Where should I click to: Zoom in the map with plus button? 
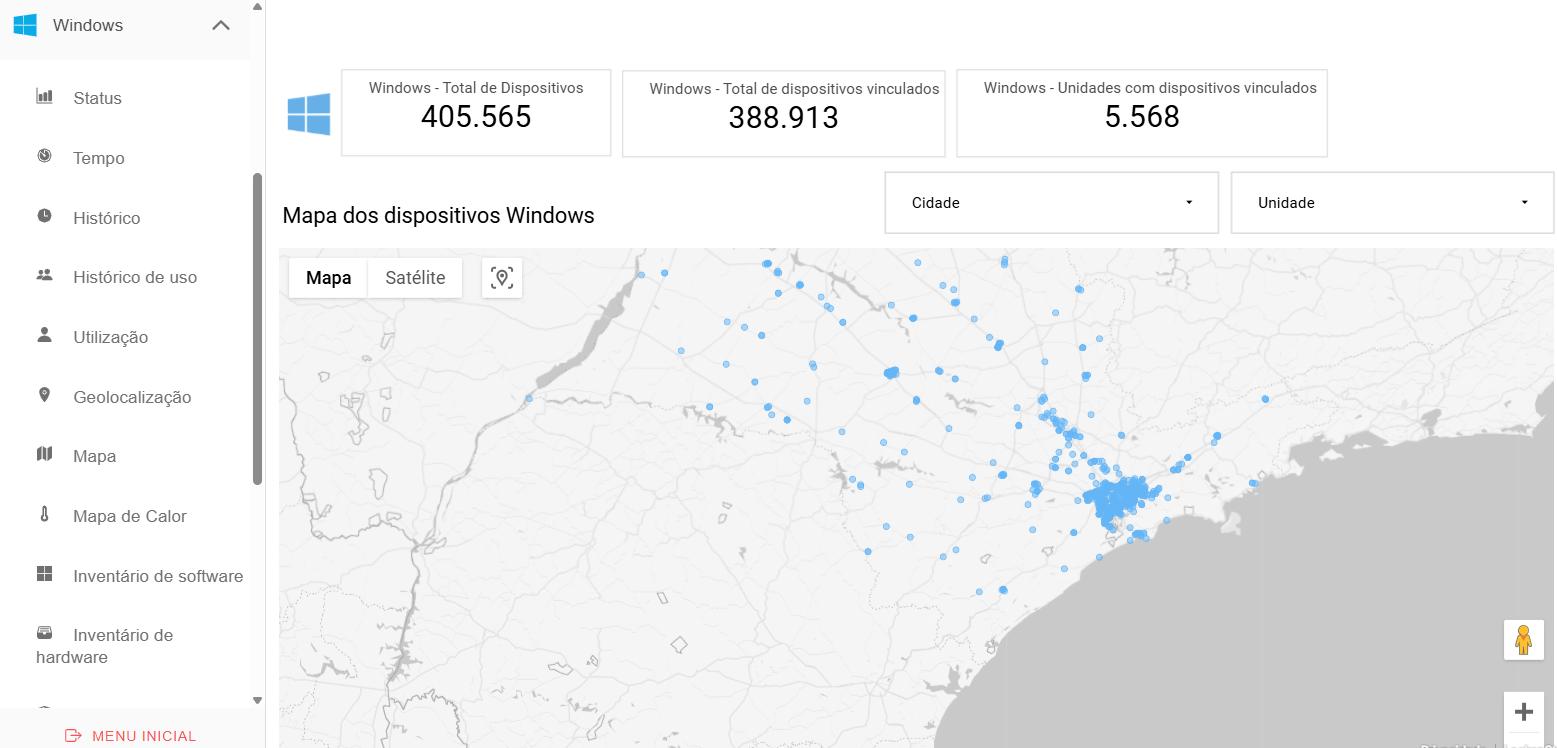coord(1523,712)
